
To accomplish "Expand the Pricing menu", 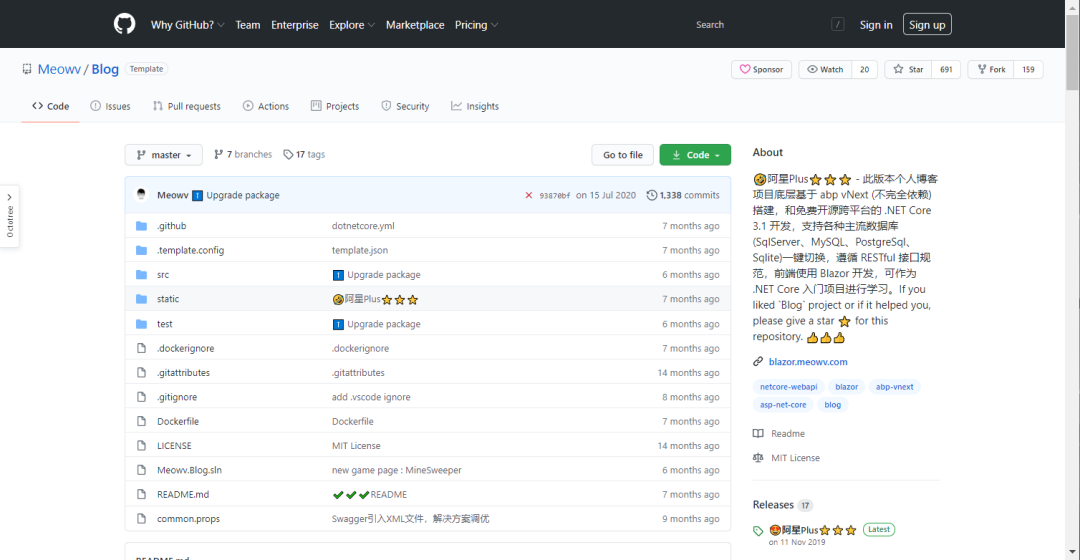I will pyautogui.click(x=476, y=25).
